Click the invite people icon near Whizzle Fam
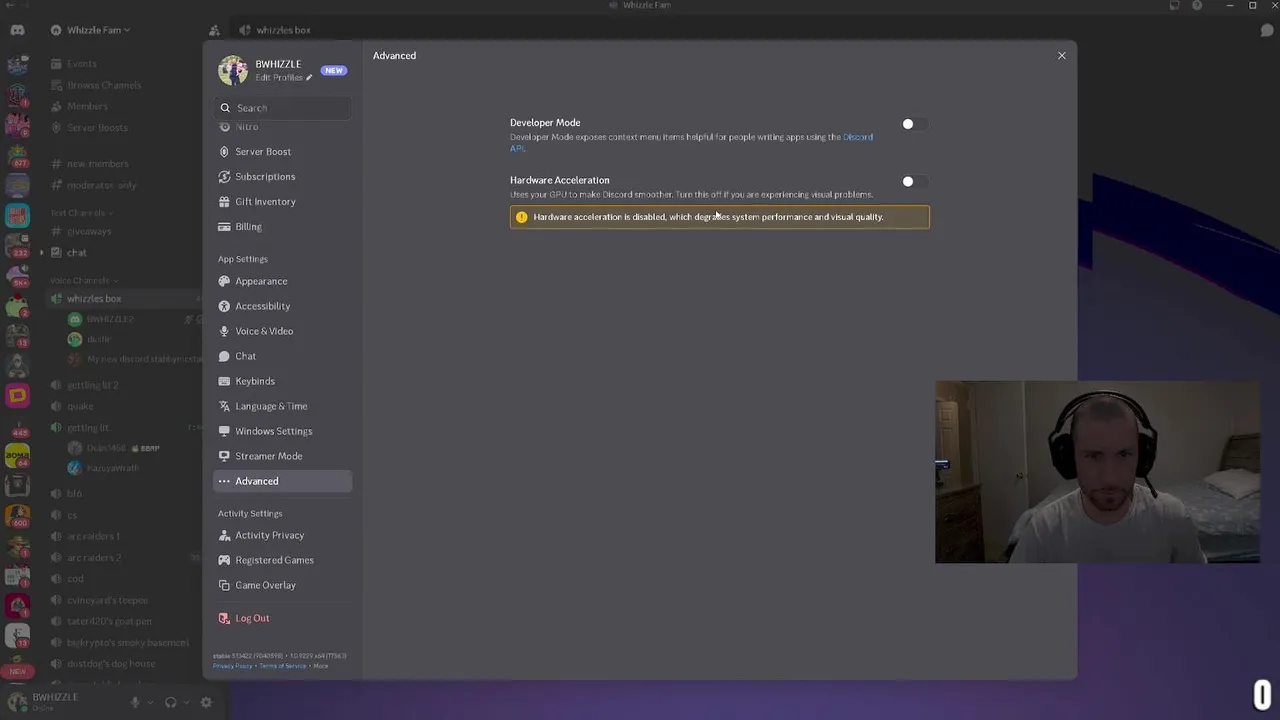 coord(214,31)
